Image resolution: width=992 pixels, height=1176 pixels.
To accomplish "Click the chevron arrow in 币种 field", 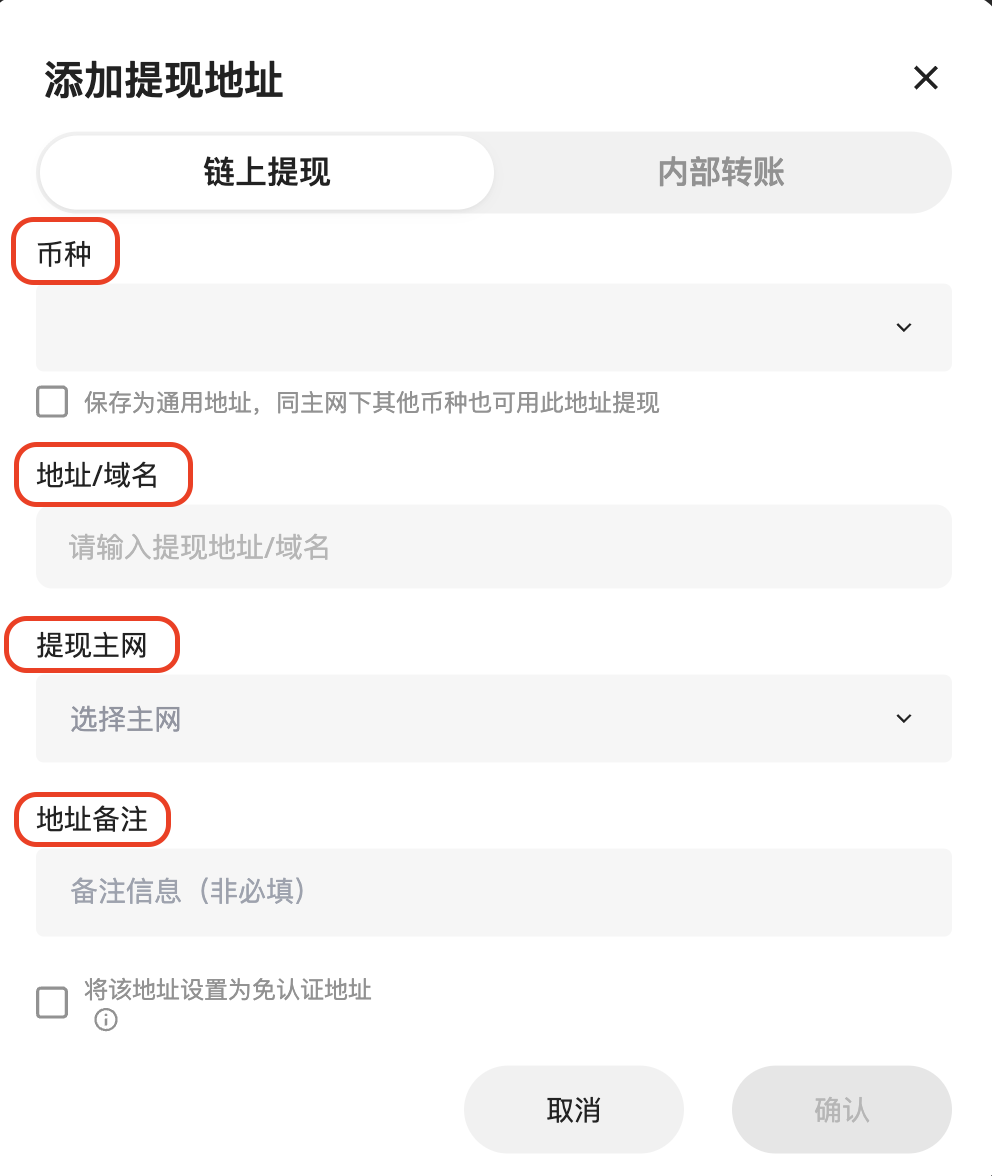I will point(904,327).
